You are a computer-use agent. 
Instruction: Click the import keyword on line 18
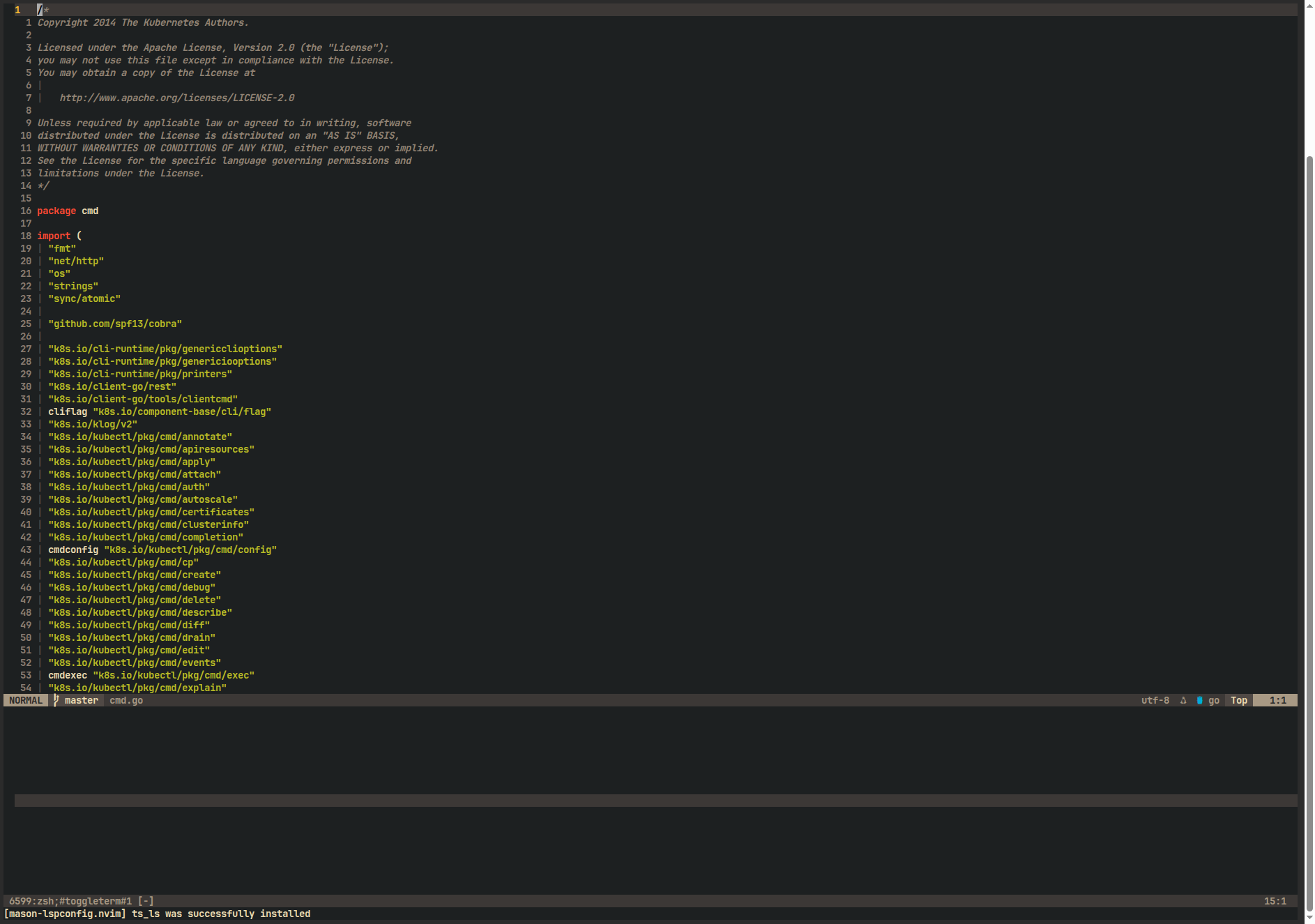(54, 236)
